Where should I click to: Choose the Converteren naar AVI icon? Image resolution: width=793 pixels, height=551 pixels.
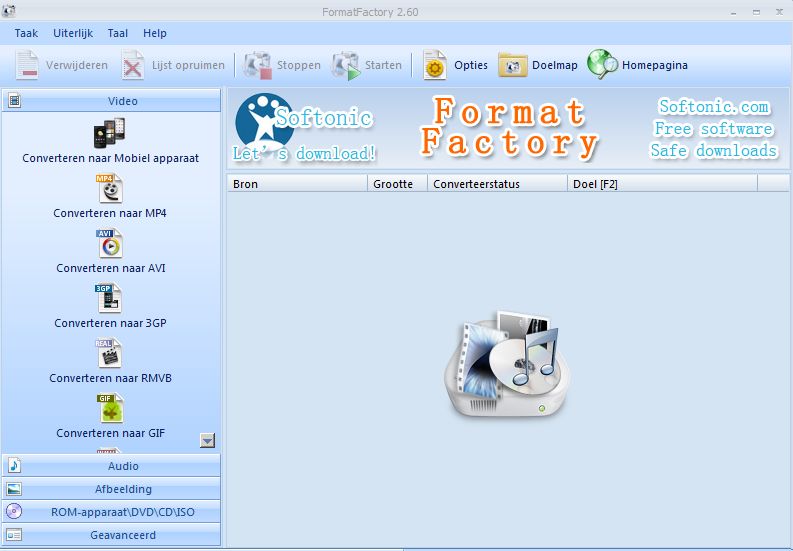click(110, 243)
